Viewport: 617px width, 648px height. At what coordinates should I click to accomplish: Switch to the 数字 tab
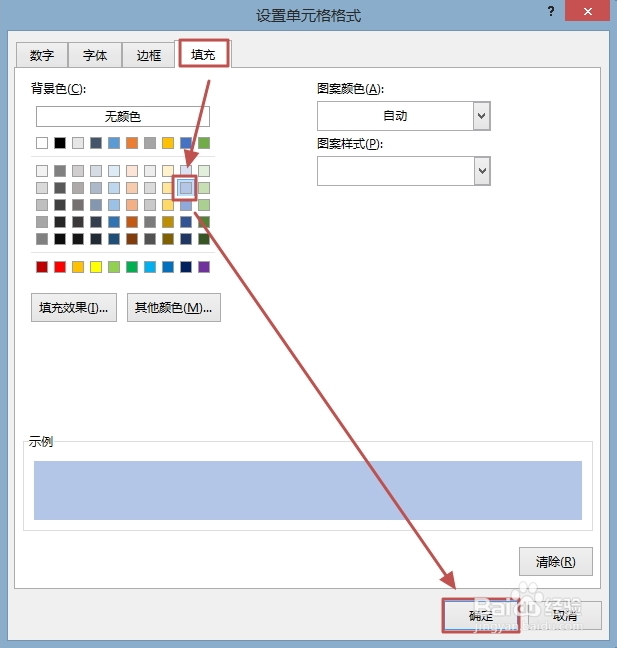pos(42,55)
